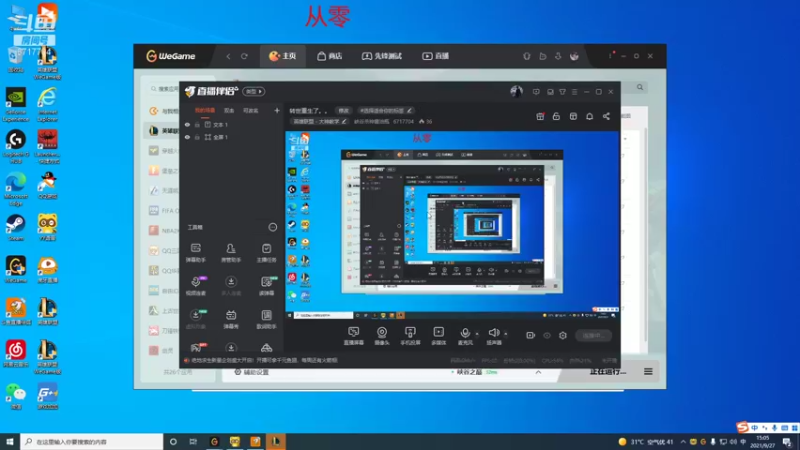
Task: Toggle lock on 全屏 1 source
Action: coord(197,137)
